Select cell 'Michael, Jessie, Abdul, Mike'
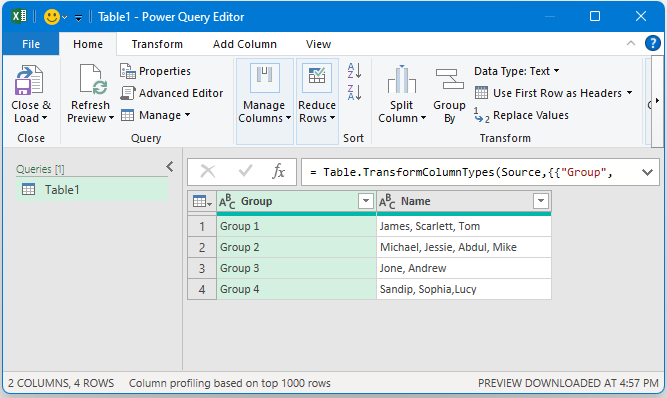Image resolution: width=667 pixels, height=398 pixels. tap(464, 247)
